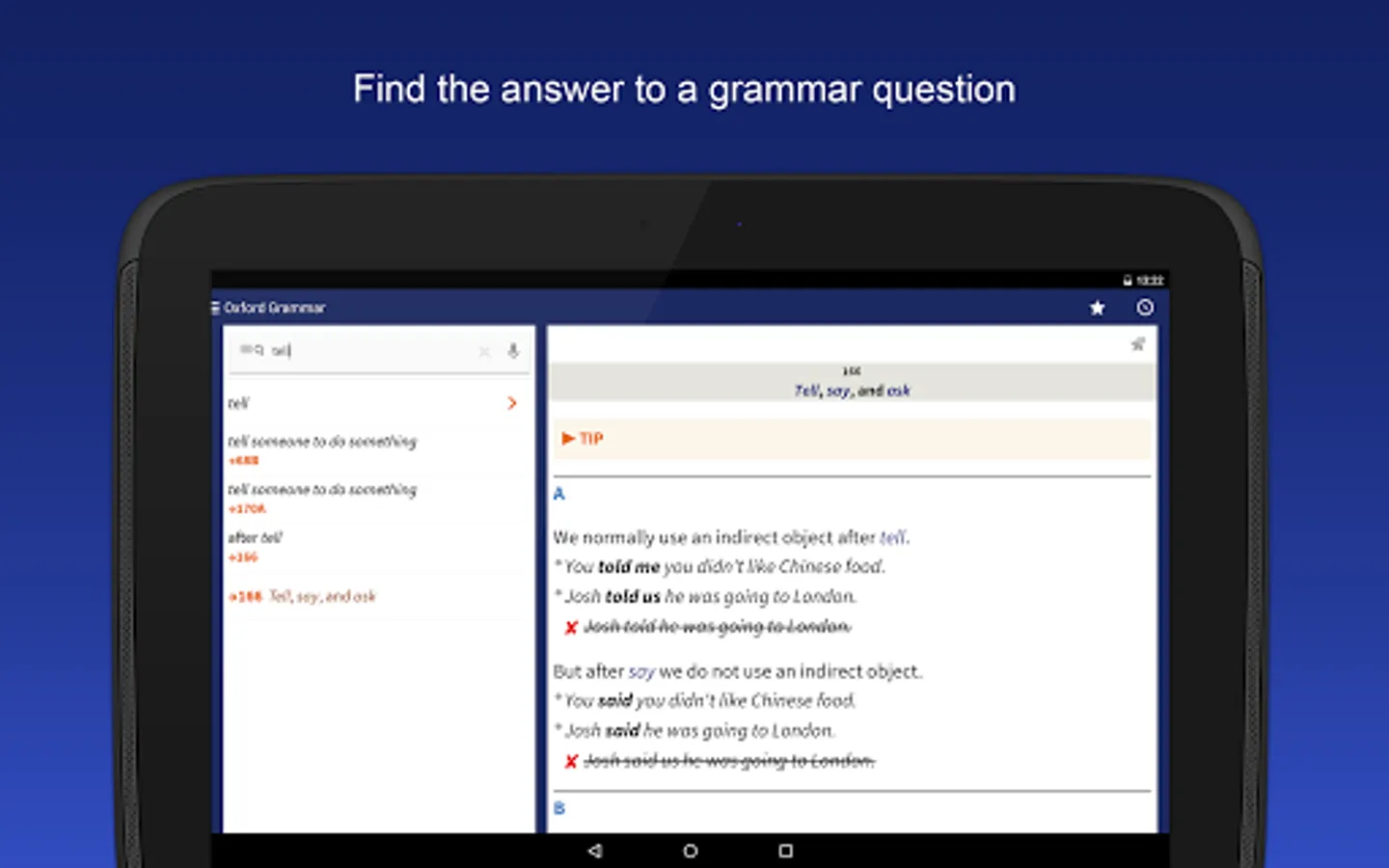Open the hamburger menu beside Oxford Grammar
This screenshot has width=1389, height=868.
[x=215, y=308]
